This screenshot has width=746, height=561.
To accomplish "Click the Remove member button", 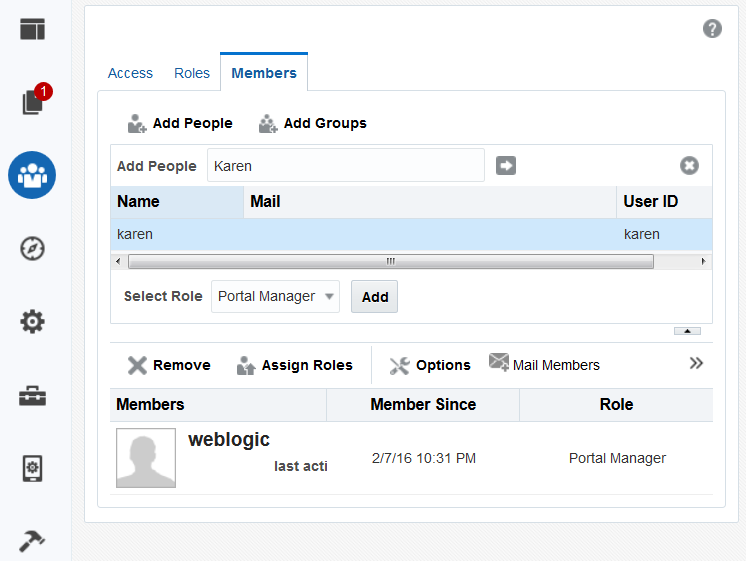I will click(169, 365).
